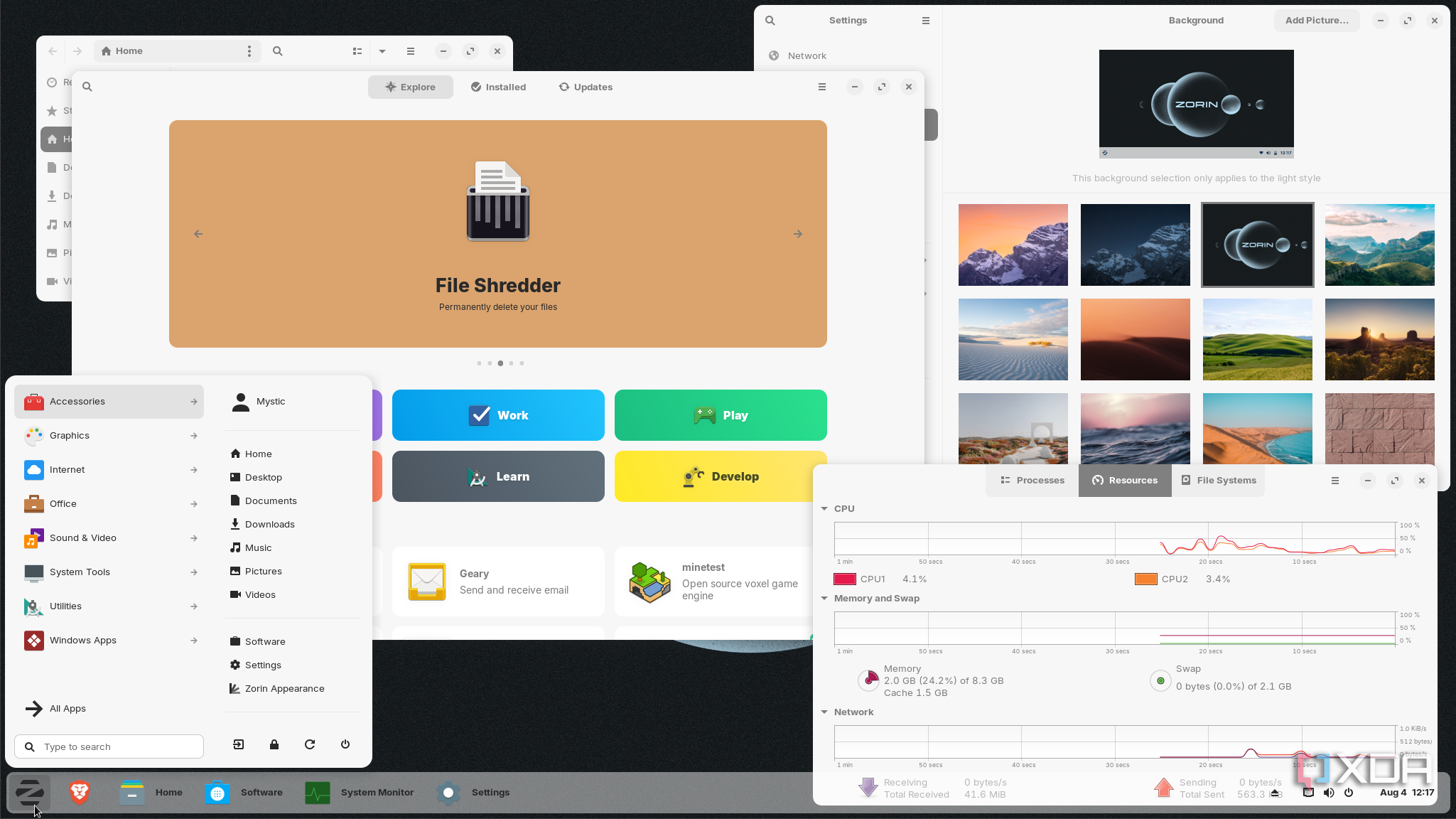1456x819 pixels.
Task: Click the Type to search field
Action: pos(109,746)
